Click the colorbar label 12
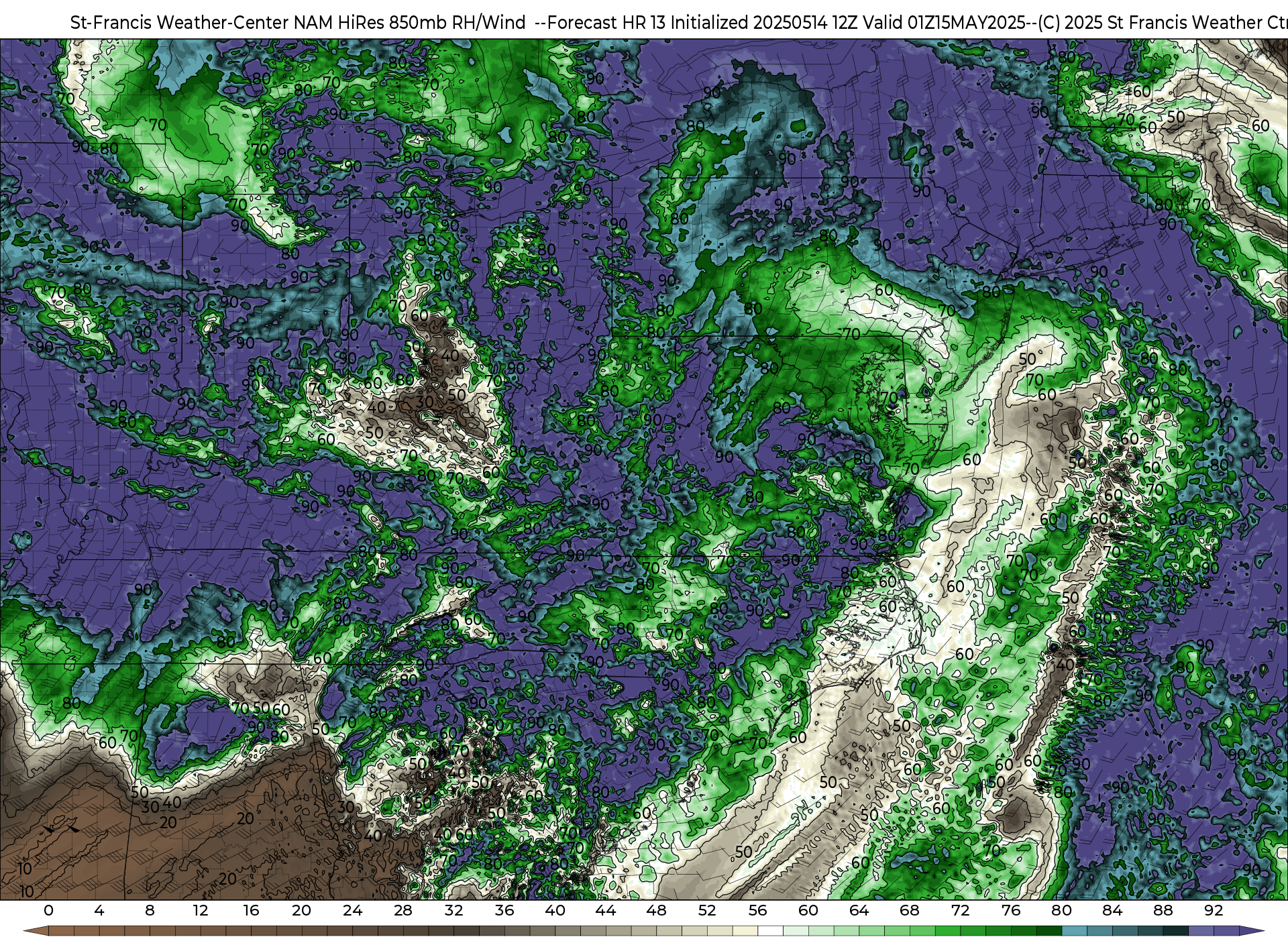 201,910
